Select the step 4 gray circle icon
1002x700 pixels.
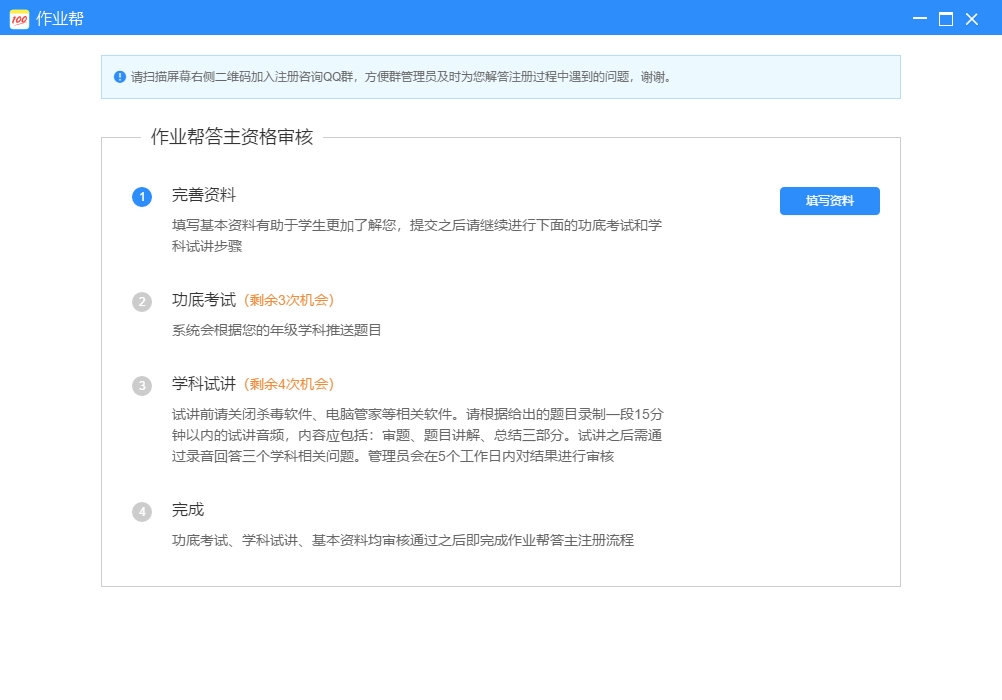(142, 512)
